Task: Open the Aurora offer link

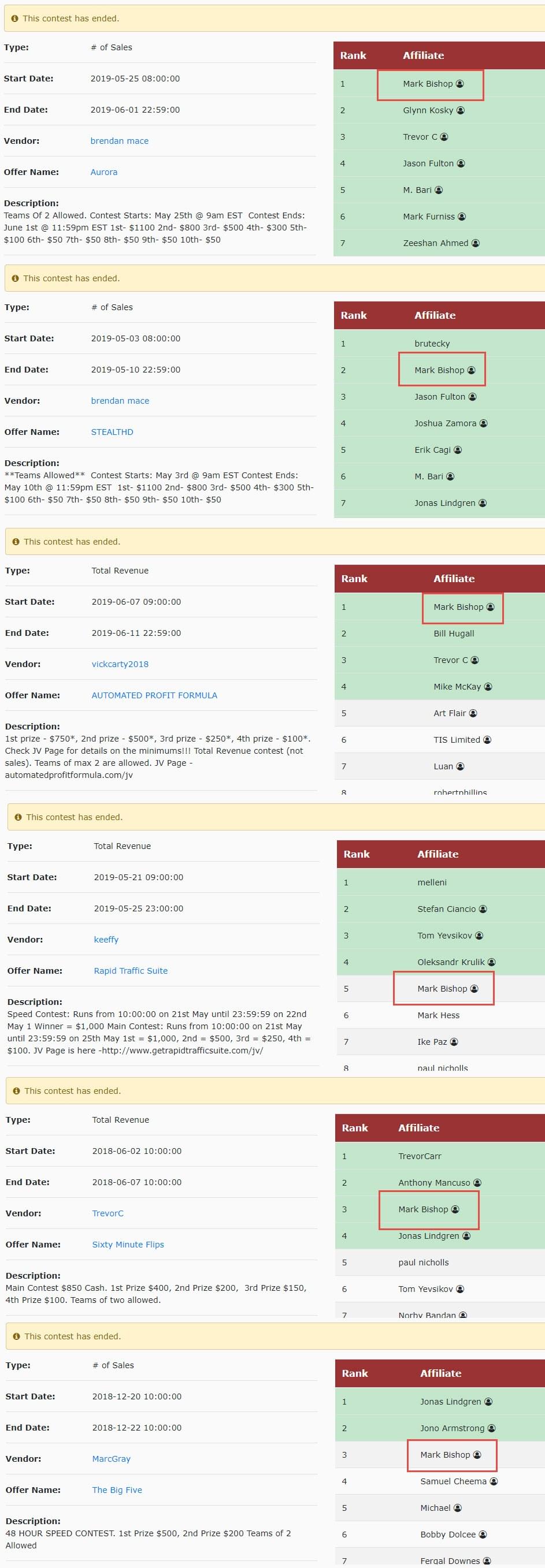Action: (x=104, y=172)
